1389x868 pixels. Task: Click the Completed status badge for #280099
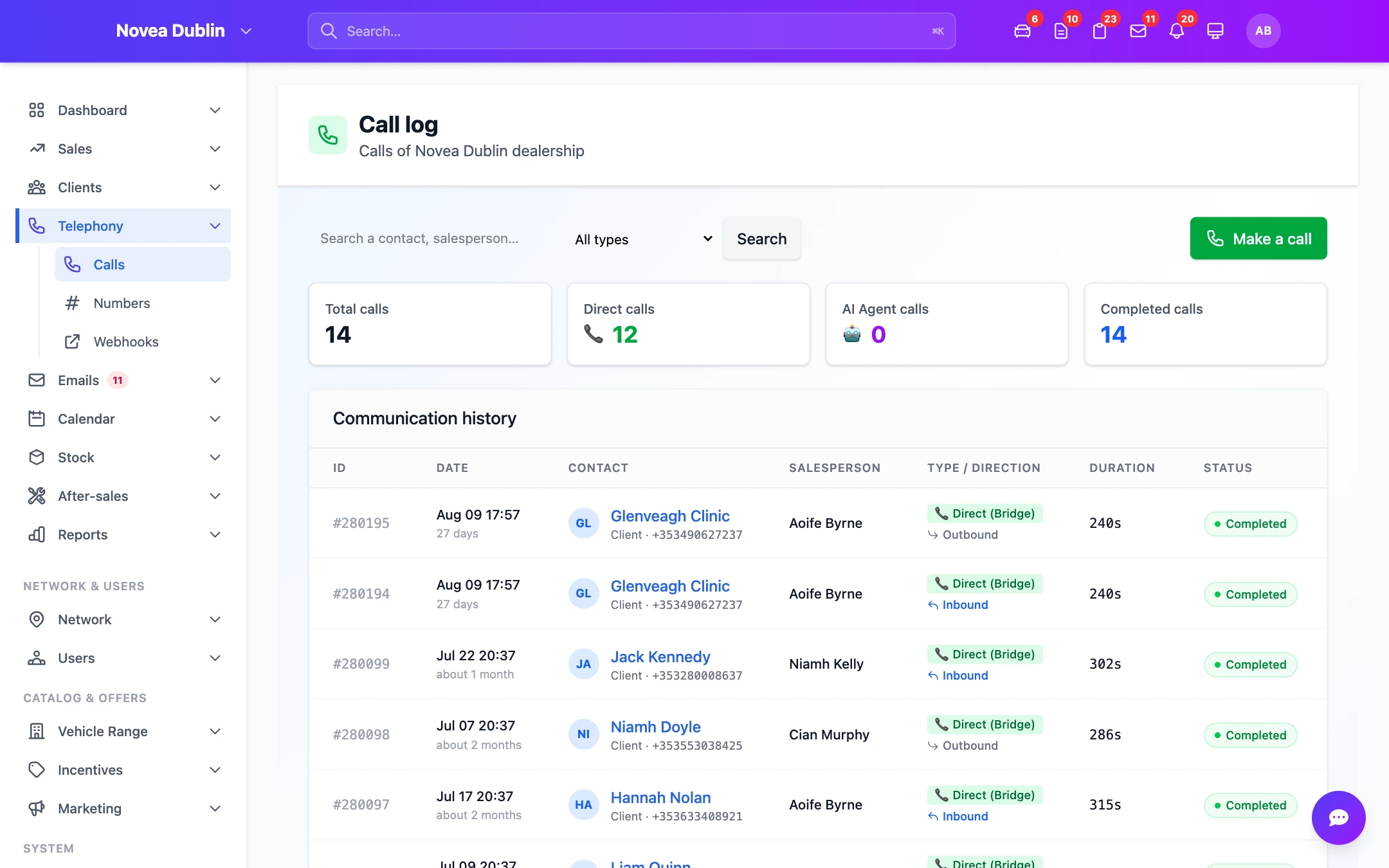point(1251,664)
